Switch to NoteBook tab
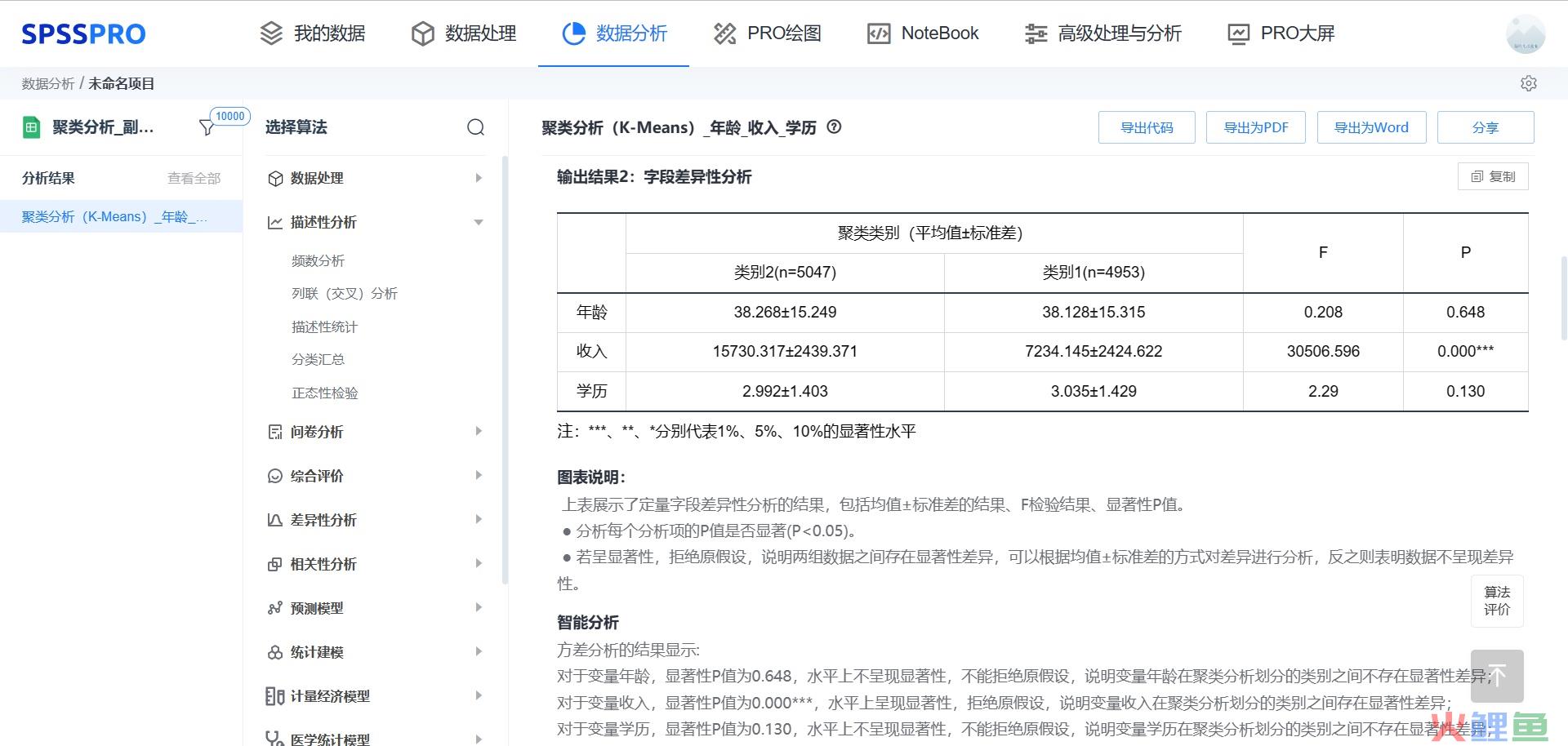Image resolution: width=1568 pixels, height=746 pixels. [x=923, y=33]
